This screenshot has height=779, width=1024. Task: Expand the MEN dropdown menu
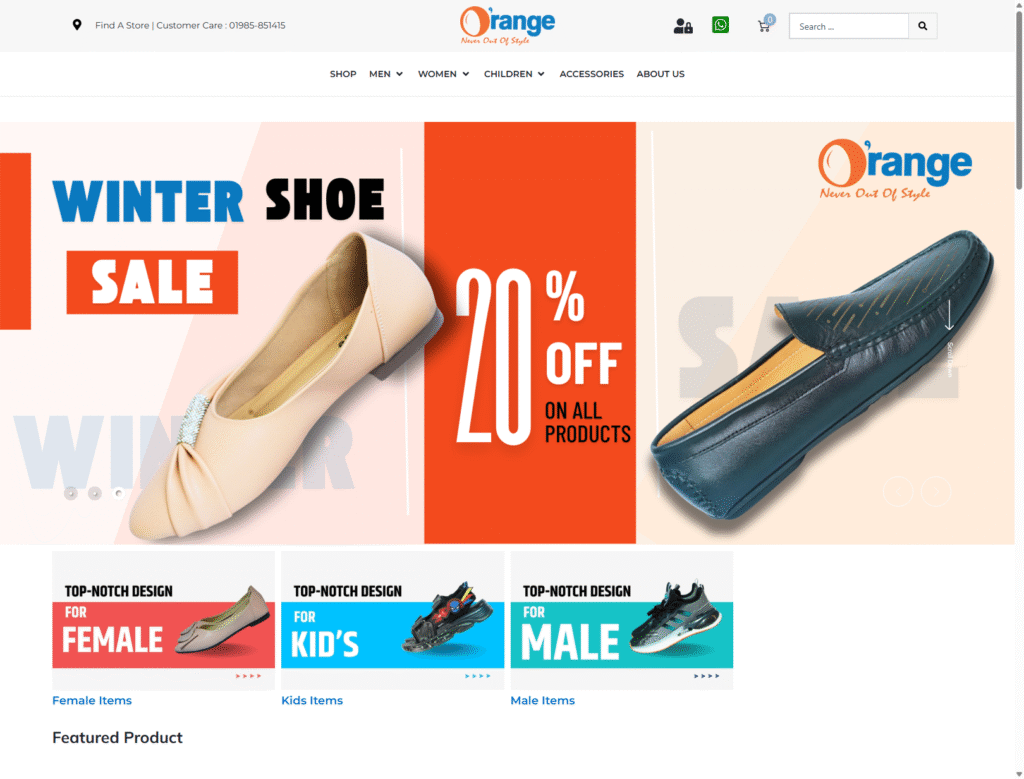pyautogui.click(x=386, y=74)
